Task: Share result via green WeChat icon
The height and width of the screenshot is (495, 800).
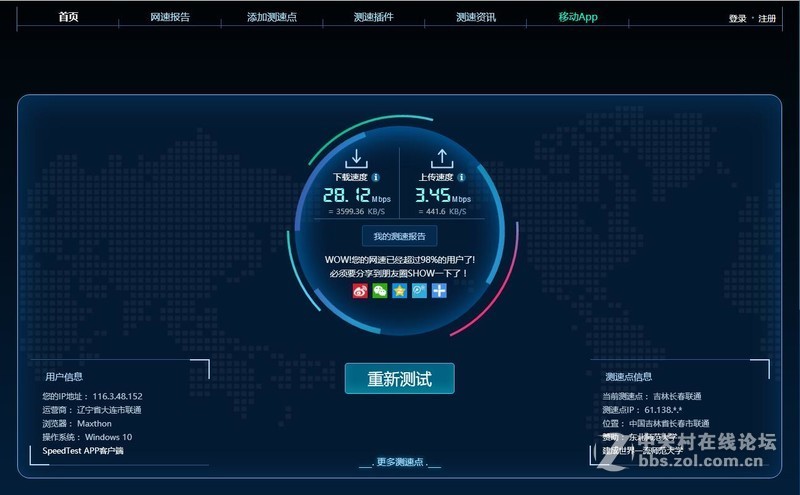Action: [x=380, y=291]
